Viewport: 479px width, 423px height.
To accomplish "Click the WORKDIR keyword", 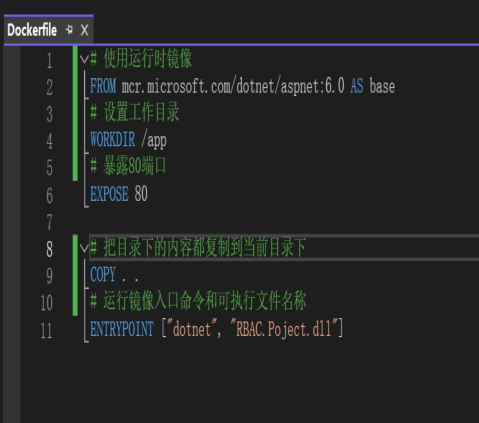I will 113,139.
